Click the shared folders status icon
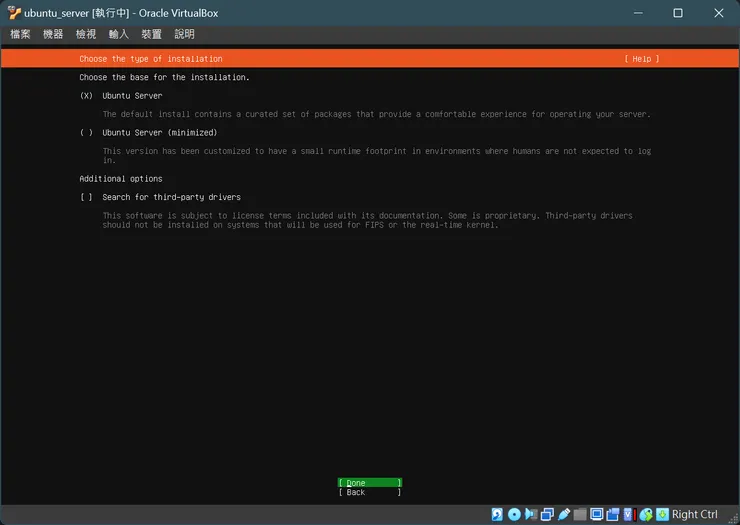This screenshot has width=740, height=525. (x=580, y=514)
